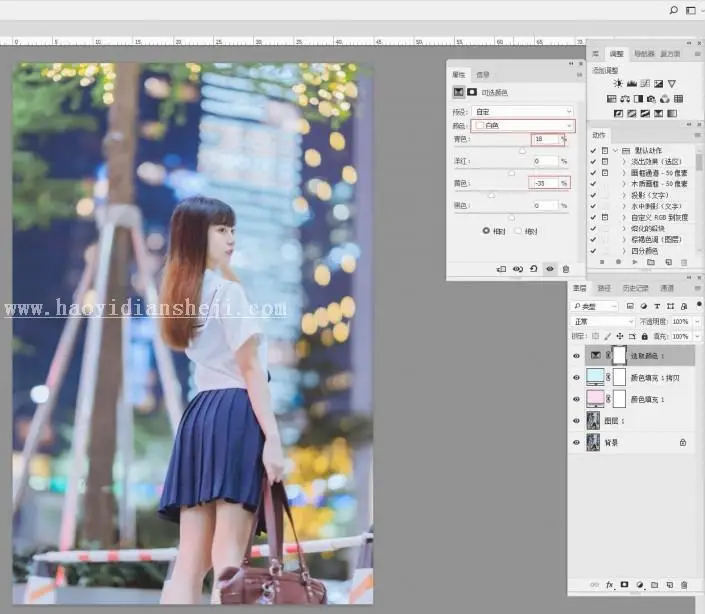Hide the Color Fill 1 copy layer
Viewport: 705px width, 614px height.
[577, 378]
